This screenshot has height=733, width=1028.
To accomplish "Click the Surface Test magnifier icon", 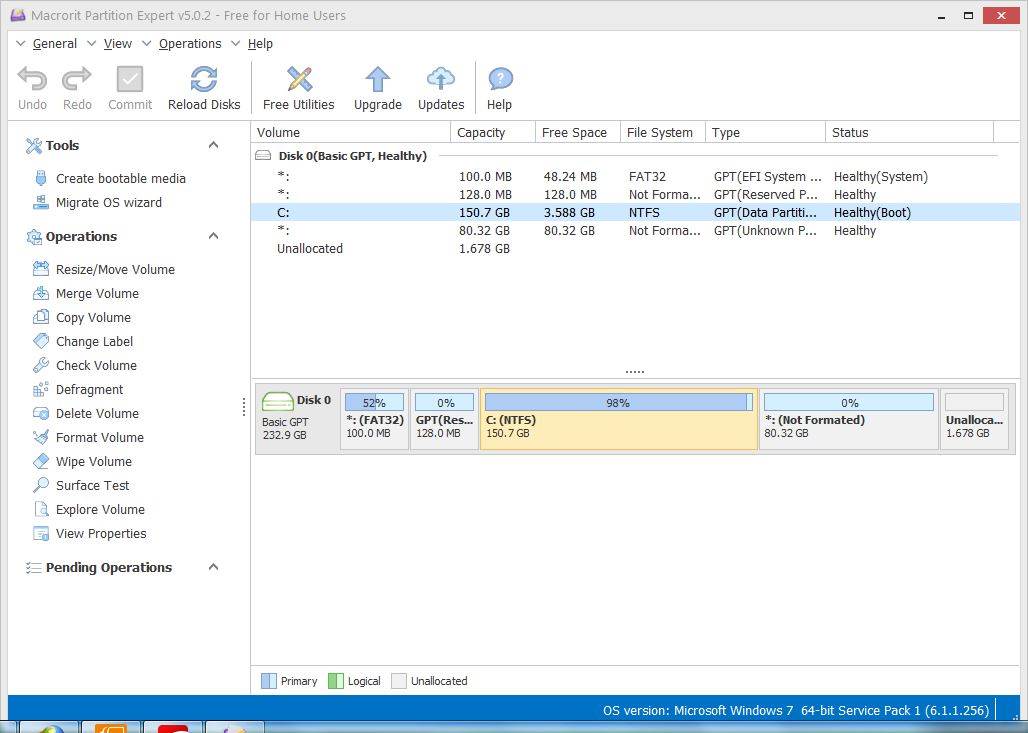I will [x=41, y=485].
